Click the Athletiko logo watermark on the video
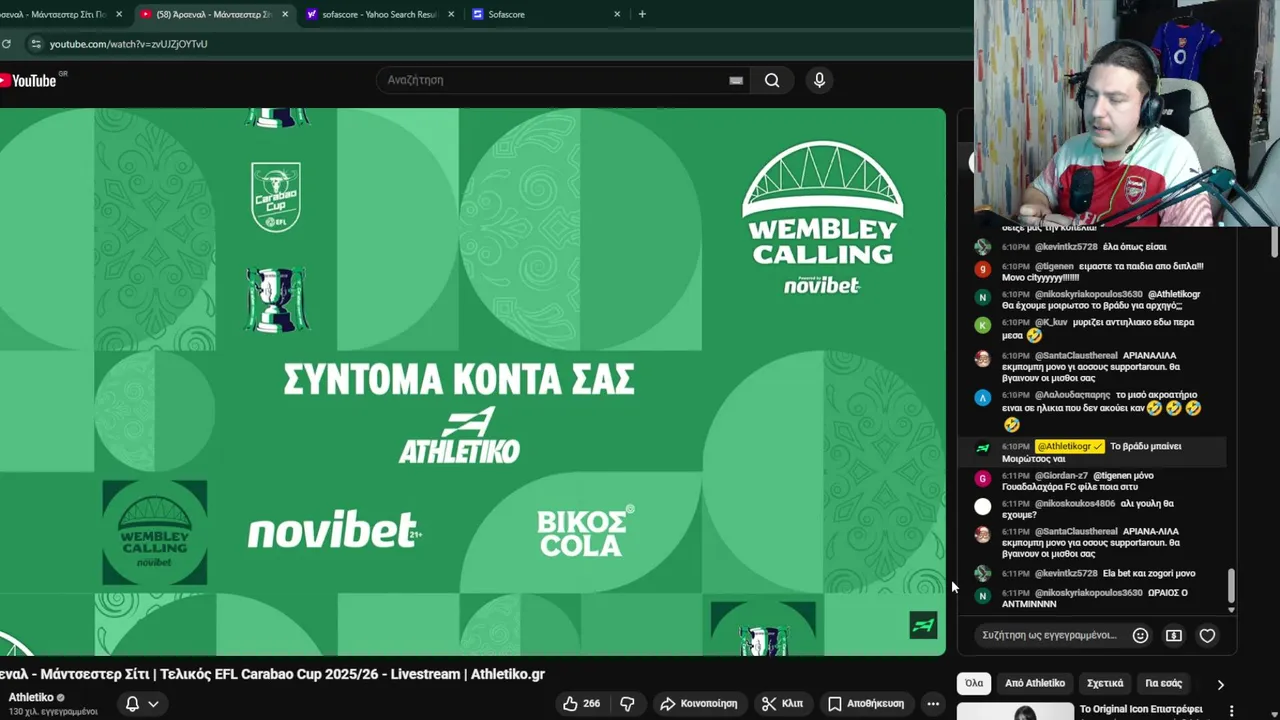The width and height of the screenshot is (1280, 720). click(923, 625)
